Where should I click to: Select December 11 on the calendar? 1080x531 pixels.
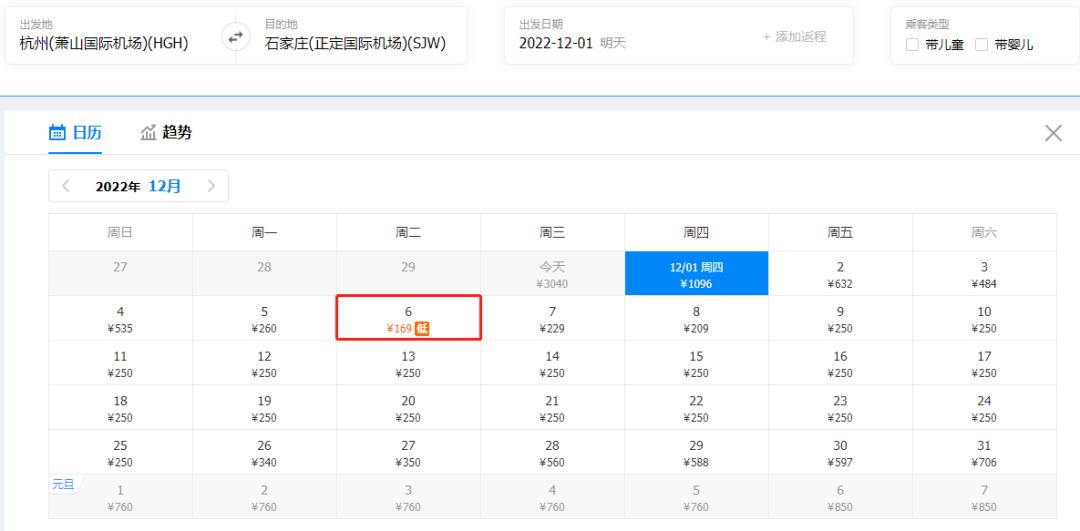(x=121, y=362)
